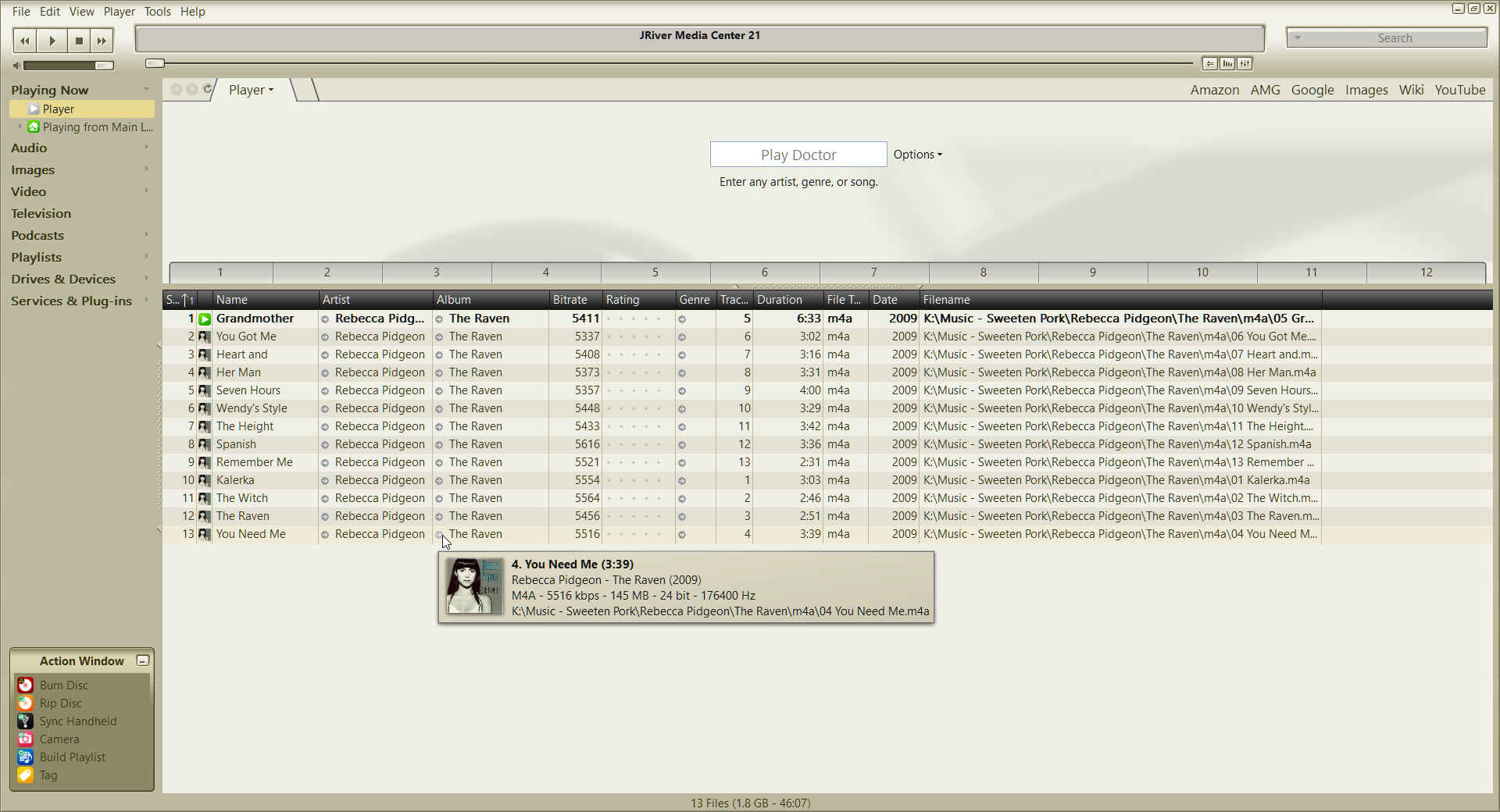The image size is (1500, 812).
Task: Open the YouTube link
Action: 1459,90
